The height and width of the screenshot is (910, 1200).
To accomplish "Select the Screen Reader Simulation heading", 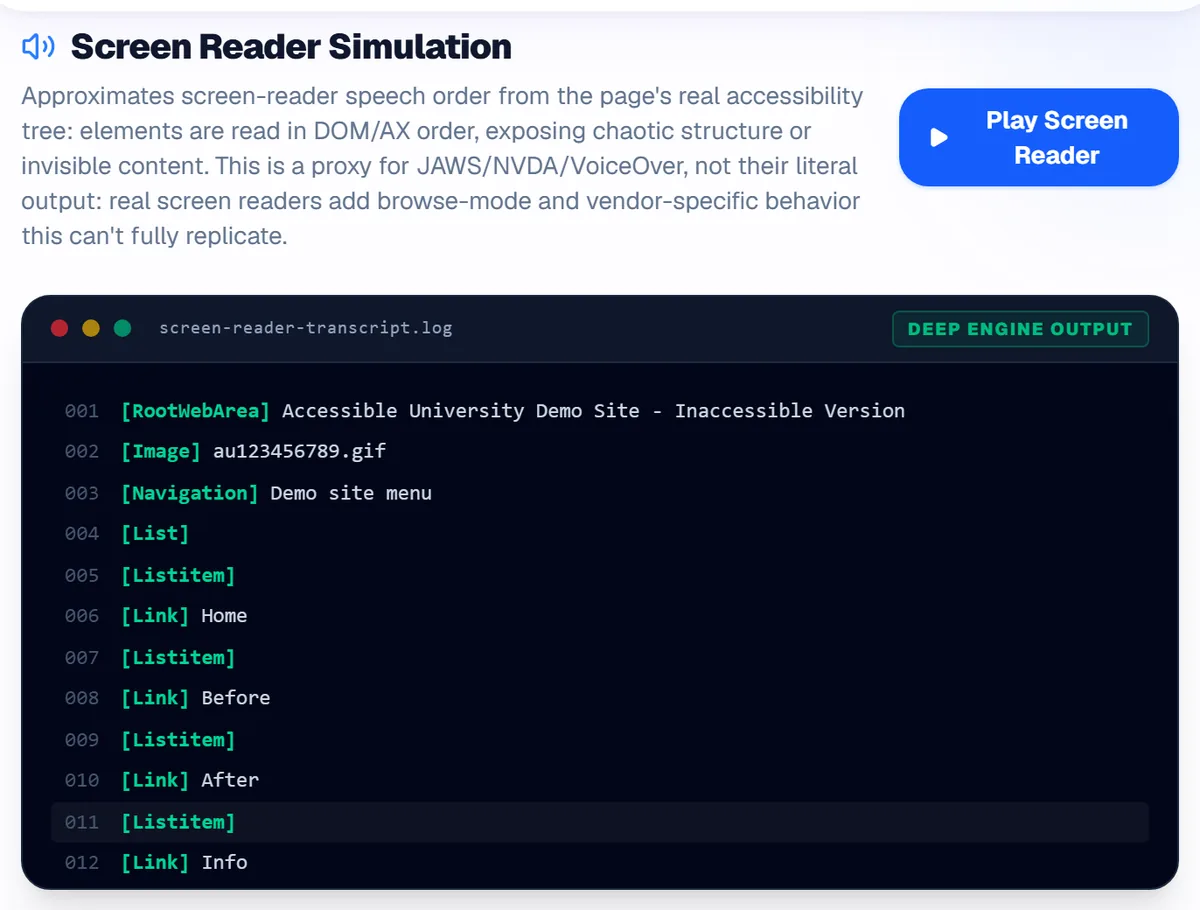I will pyautogui.click(x=291, y=46).
